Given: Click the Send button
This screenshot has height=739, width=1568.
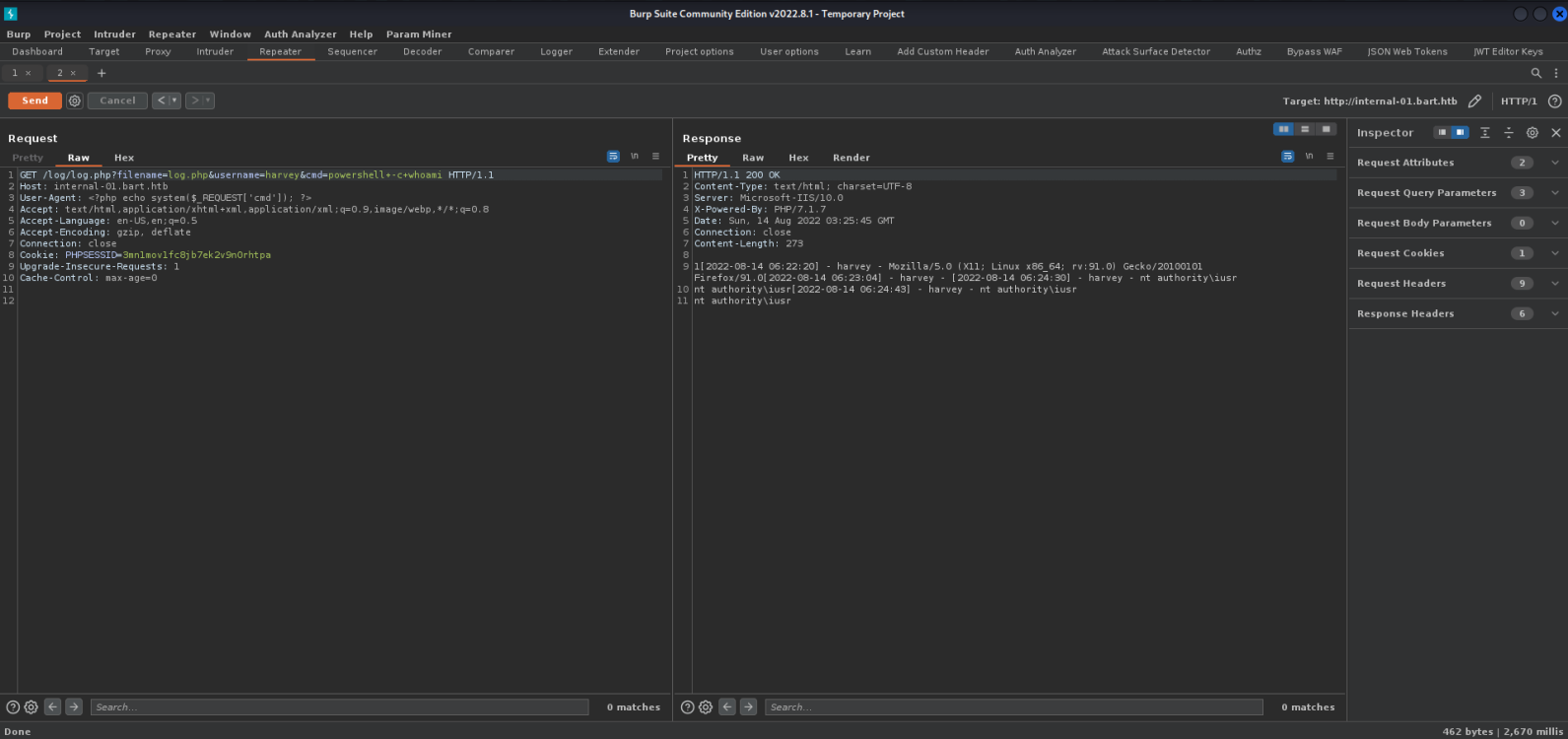Looking at the screenshot, I should [x=34, y=101].
